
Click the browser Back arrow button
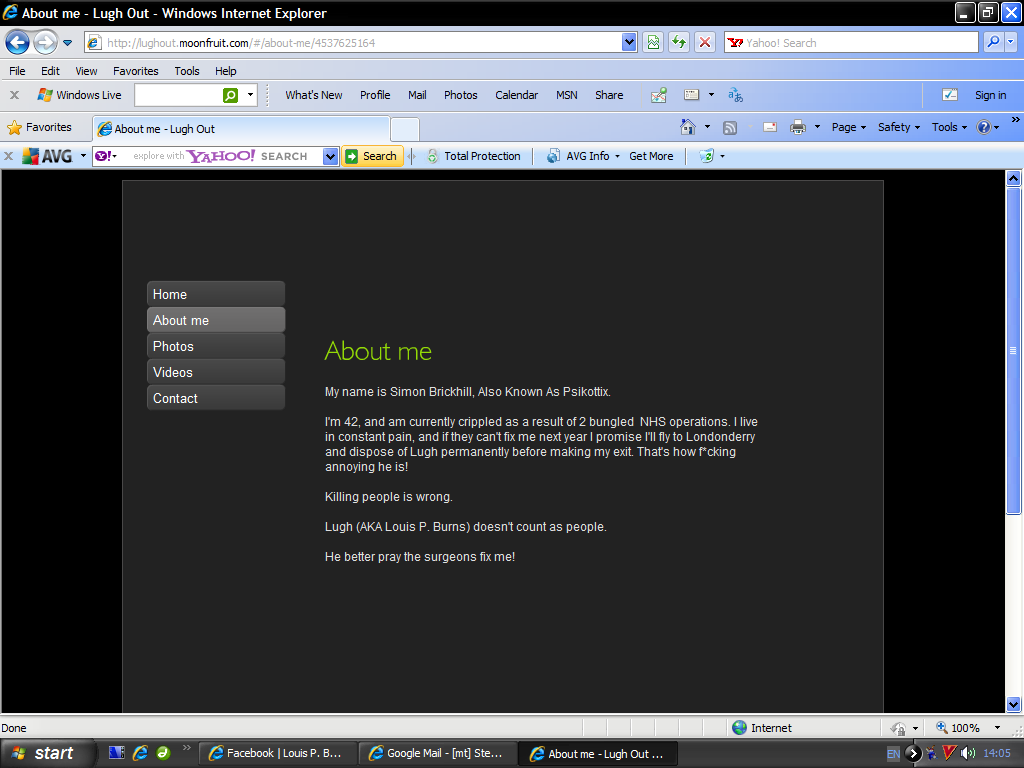[x=18, y=42]
